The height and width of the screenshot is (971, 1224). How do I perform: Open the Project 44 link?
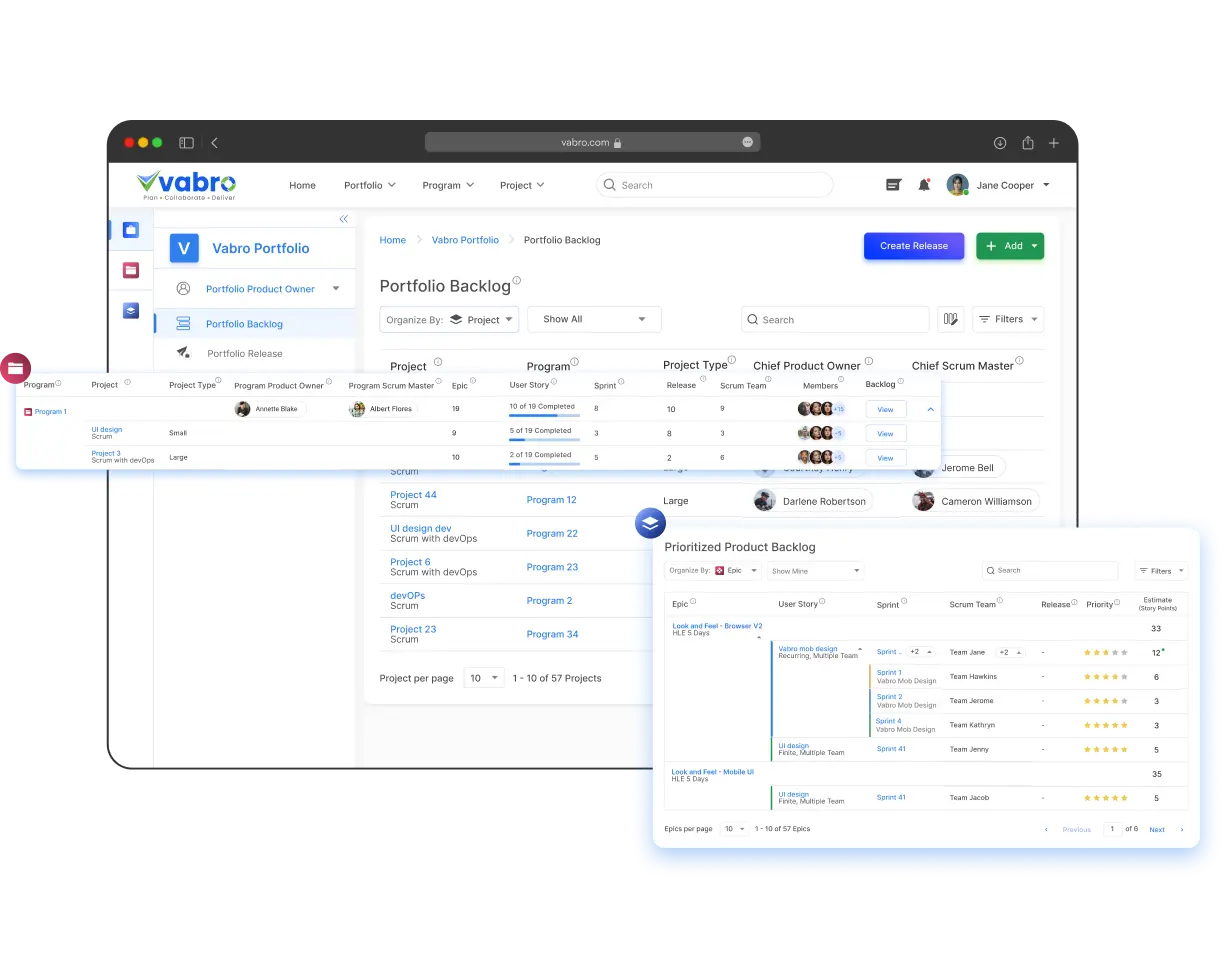pyautogui.click(x=413, y=495)
